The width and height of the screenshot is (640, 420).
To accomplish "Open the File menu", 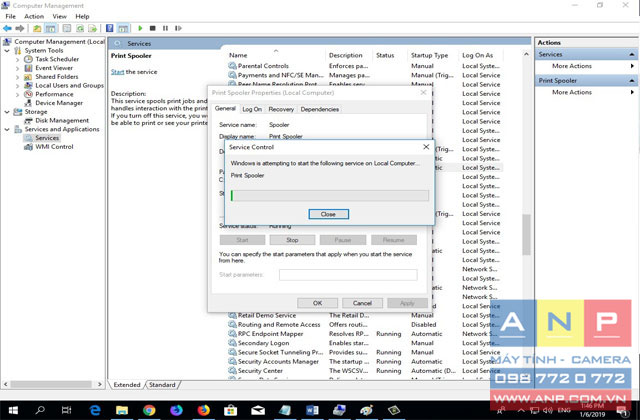I will 10,16.
